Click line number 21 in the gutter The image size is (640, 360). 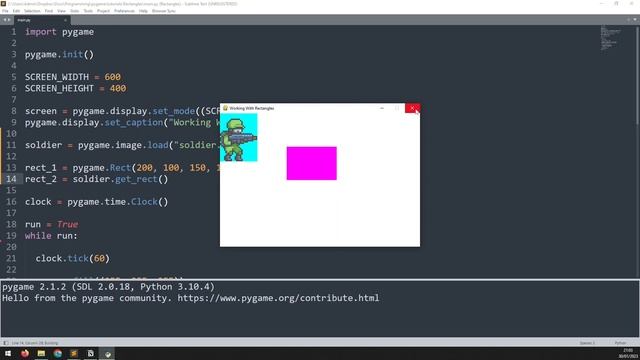pyautogui.click(x=11, y=258)
